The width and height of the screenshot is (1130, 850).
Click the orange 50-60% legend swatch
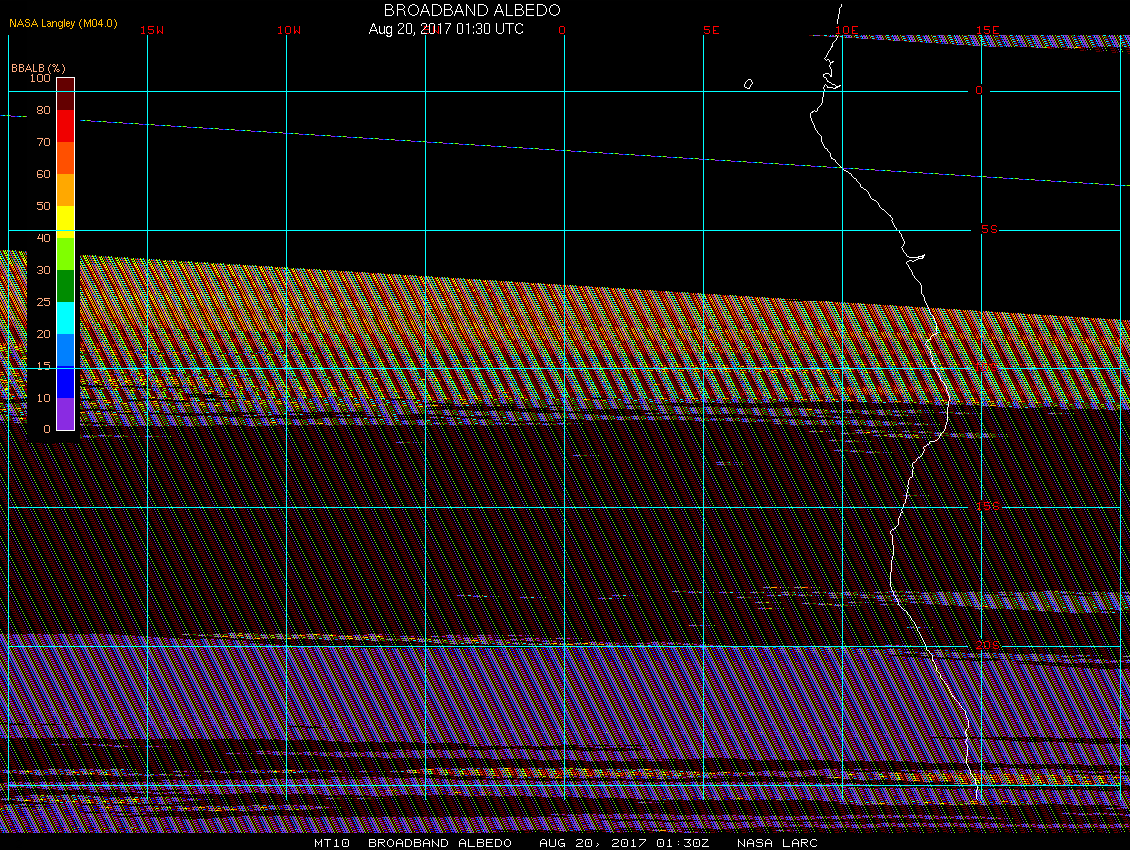(x=65, y=189)
